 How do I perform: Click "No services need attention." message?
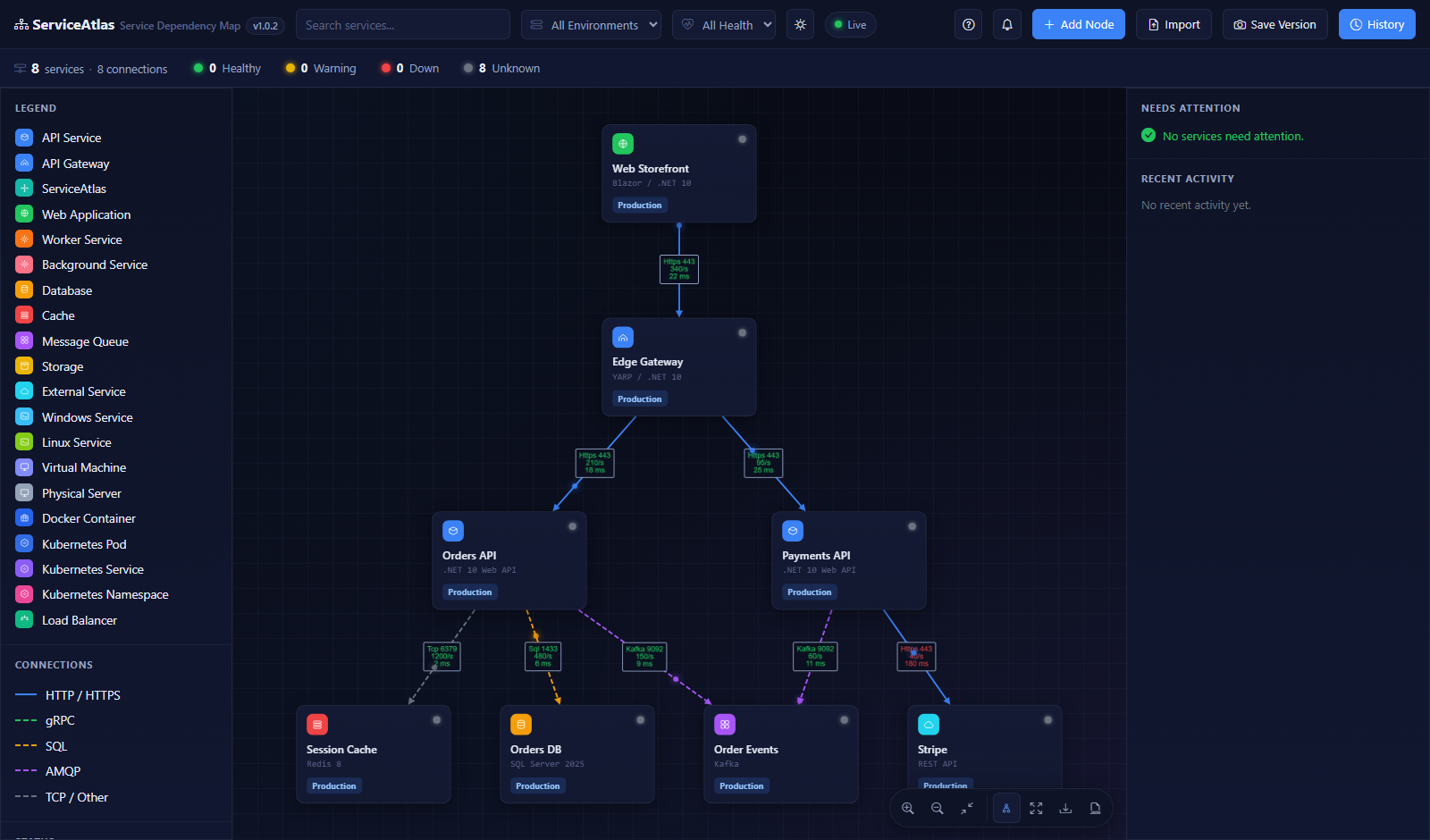point(1233,137)
